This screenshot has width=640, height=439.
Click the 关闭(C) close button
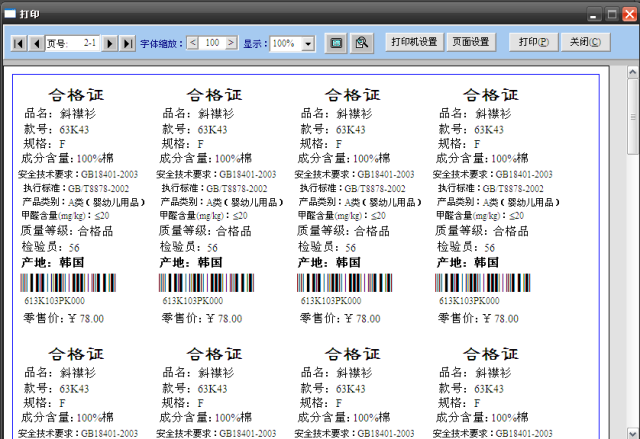click(584, 43)
